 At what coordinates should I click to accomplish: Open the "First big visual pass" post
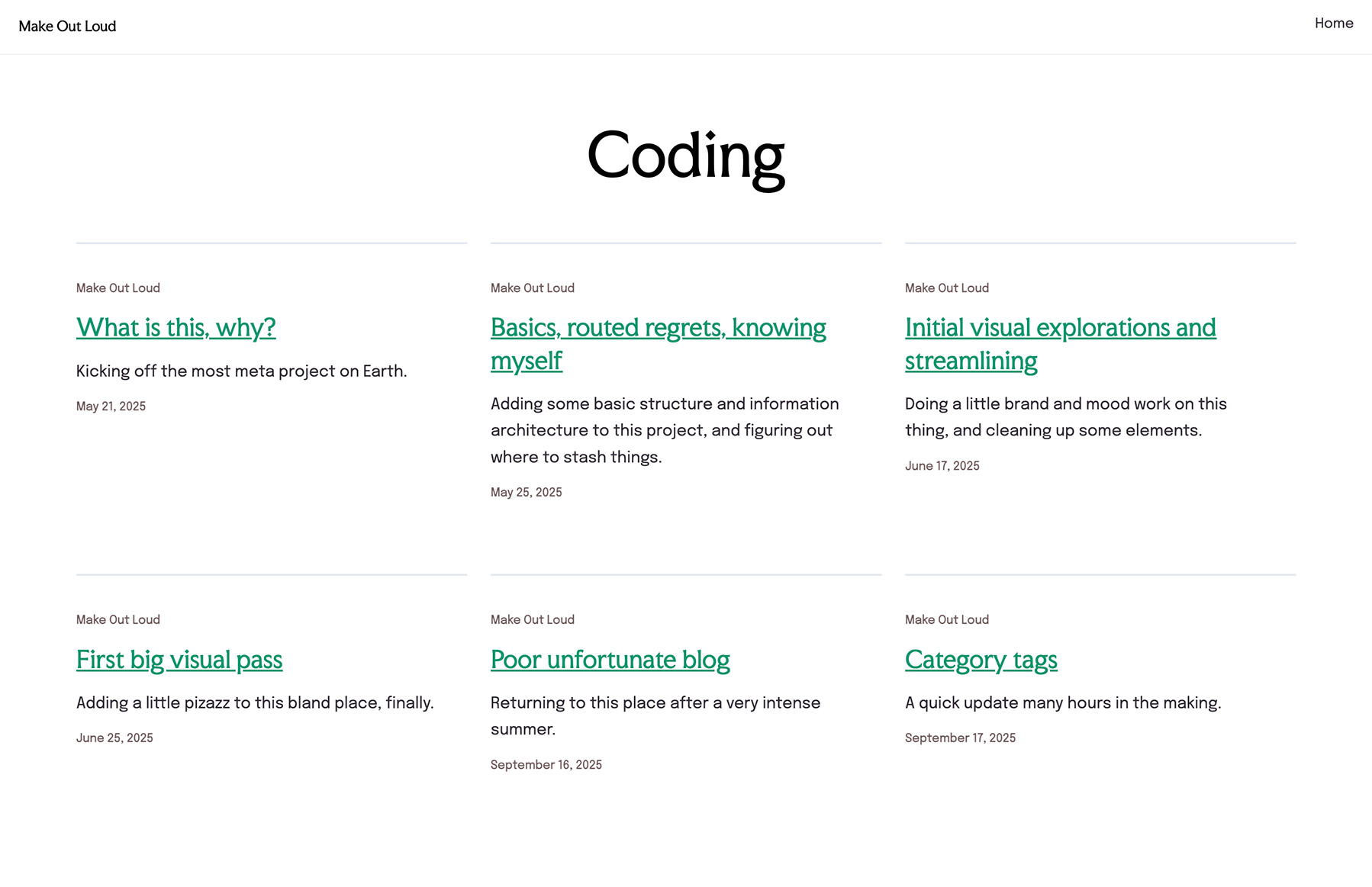(179, 660)
